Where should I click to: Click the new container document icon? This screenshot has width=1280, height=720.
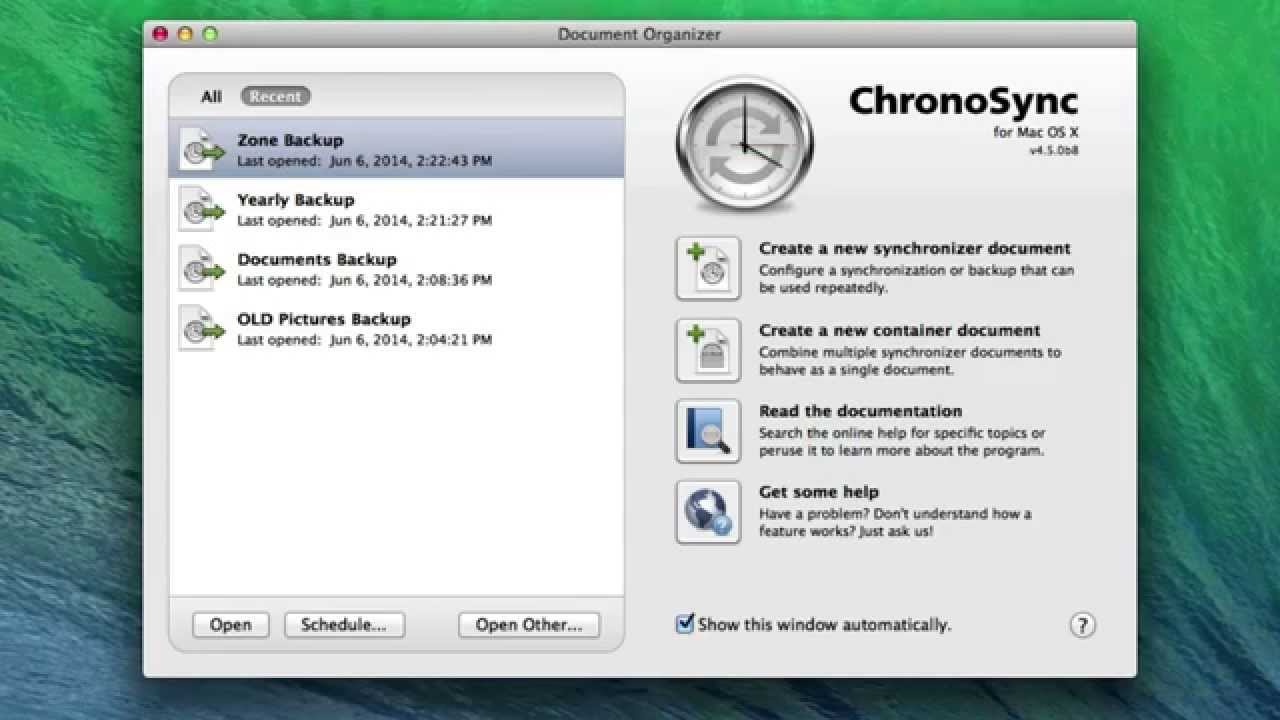pos(708,350)
